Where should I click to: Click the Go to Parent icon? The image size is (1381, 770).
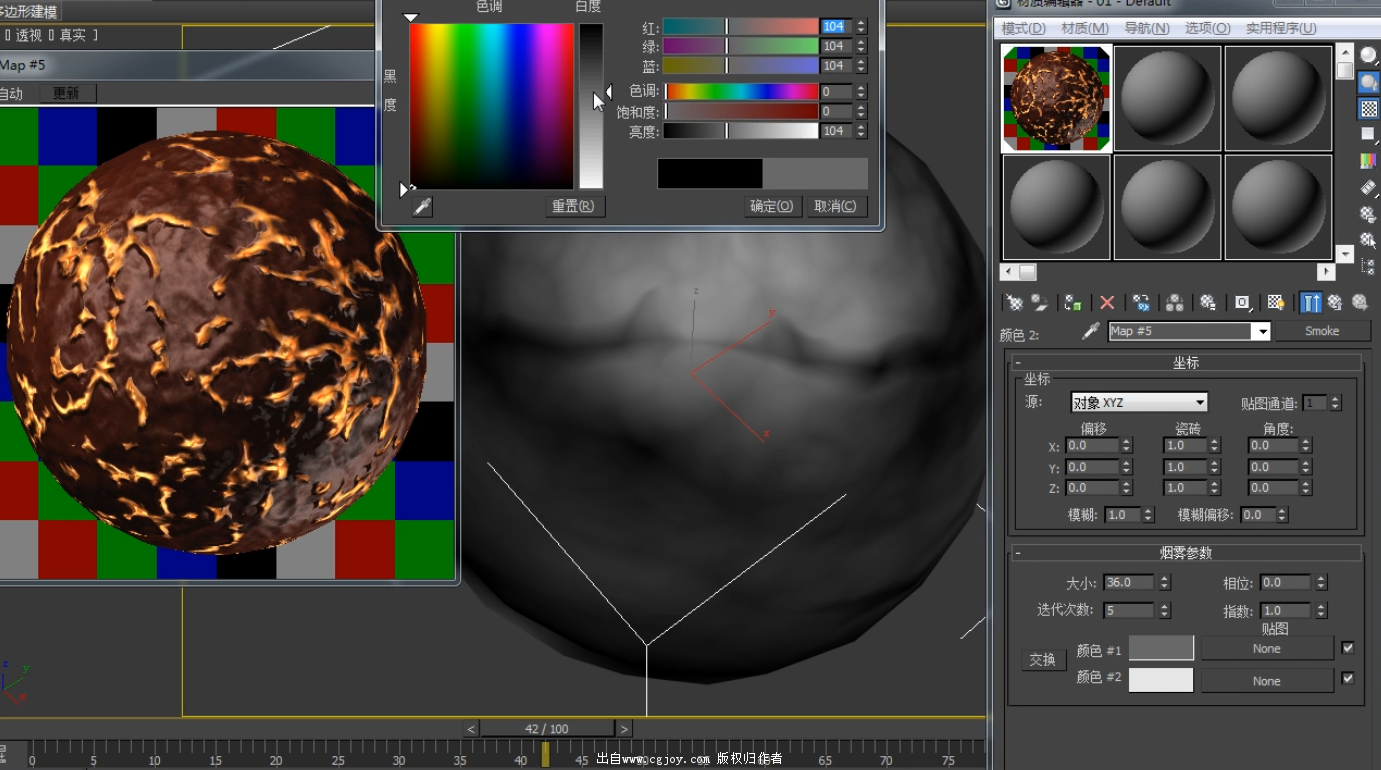[1335, 302]
